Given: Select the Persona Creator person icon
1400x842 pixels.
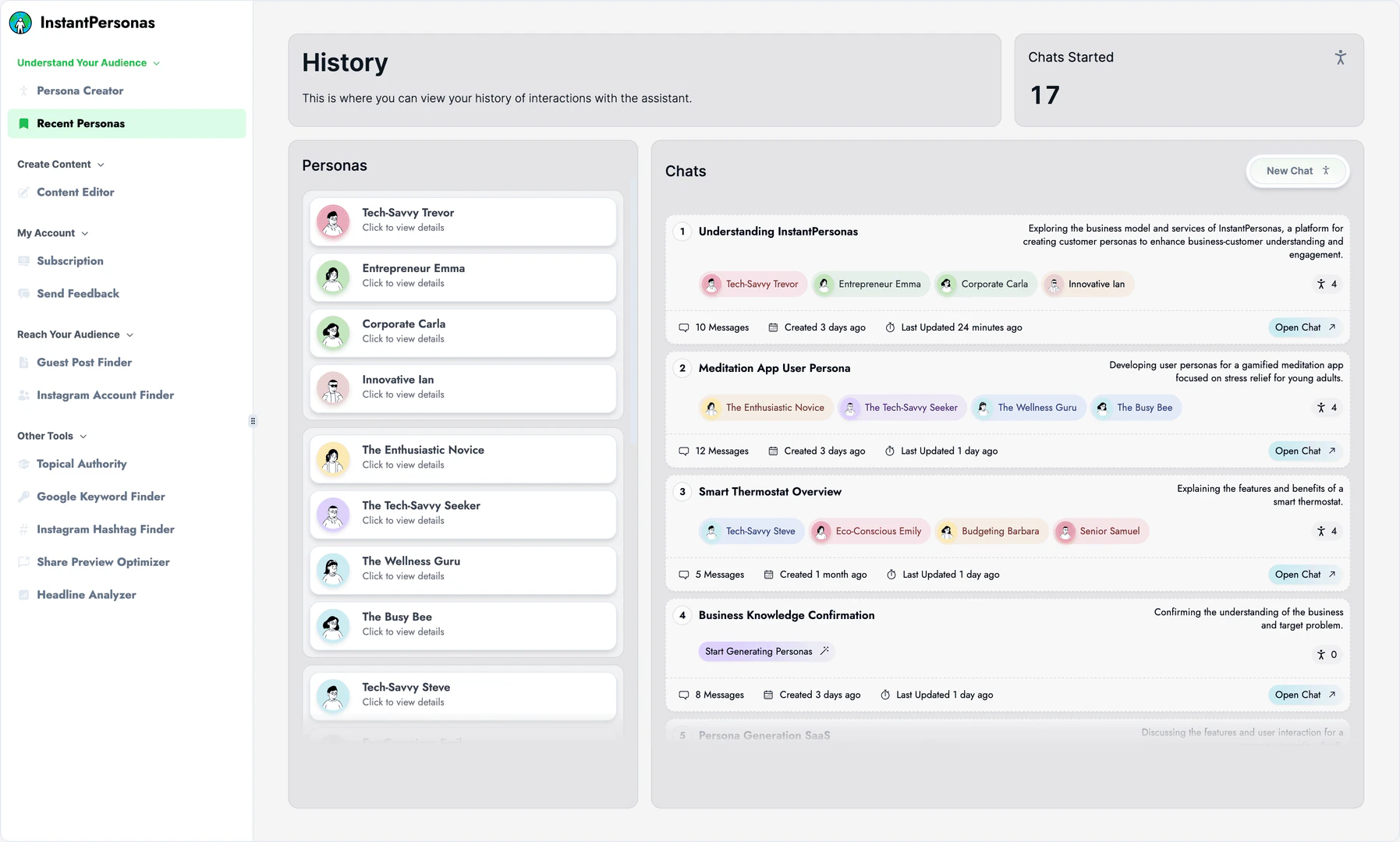Looking at the screenshot, I should (24, 90).
